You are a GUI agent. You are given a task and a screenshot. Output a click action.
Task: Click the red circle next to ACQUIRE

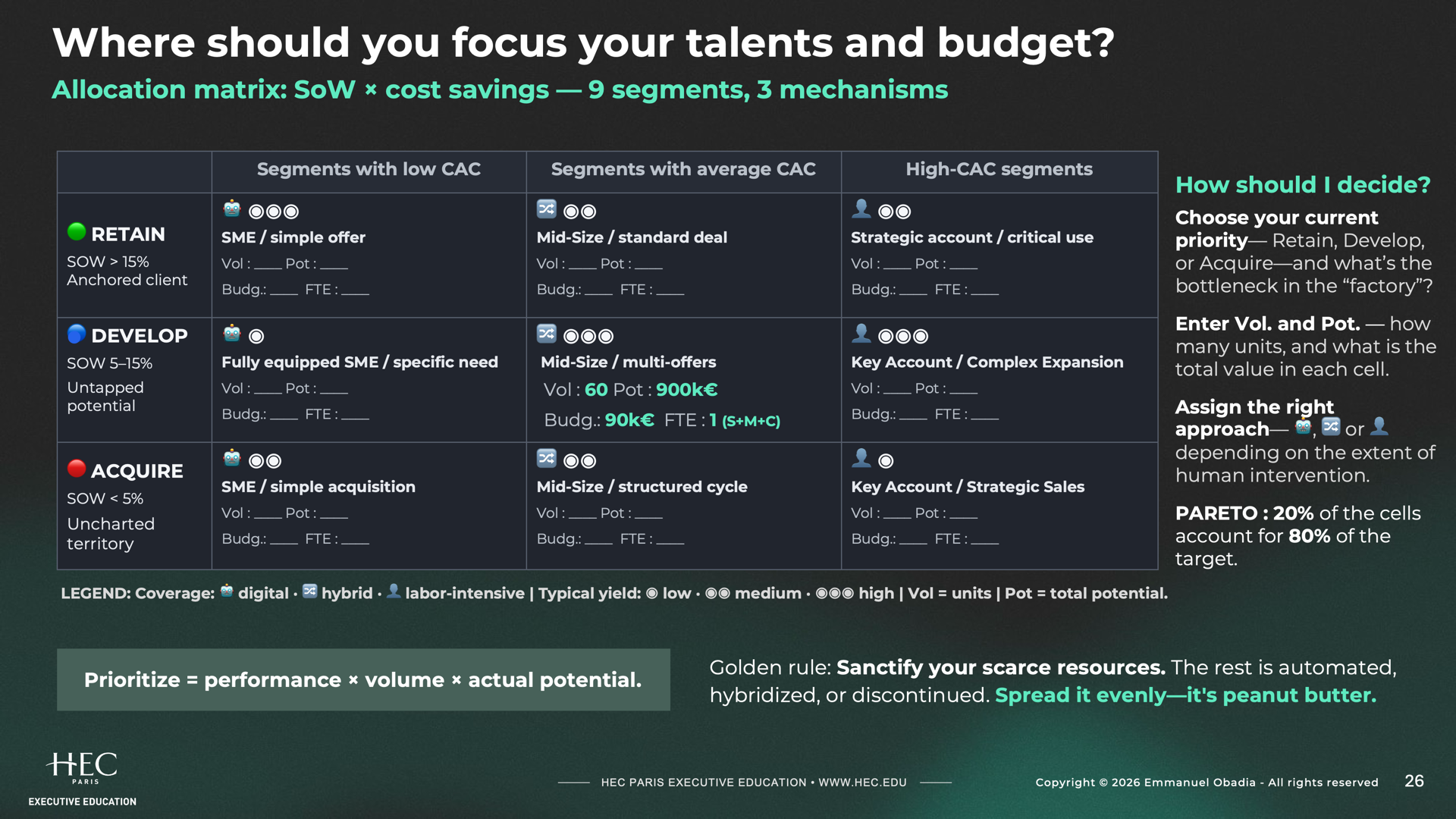(x=77, y=469)
